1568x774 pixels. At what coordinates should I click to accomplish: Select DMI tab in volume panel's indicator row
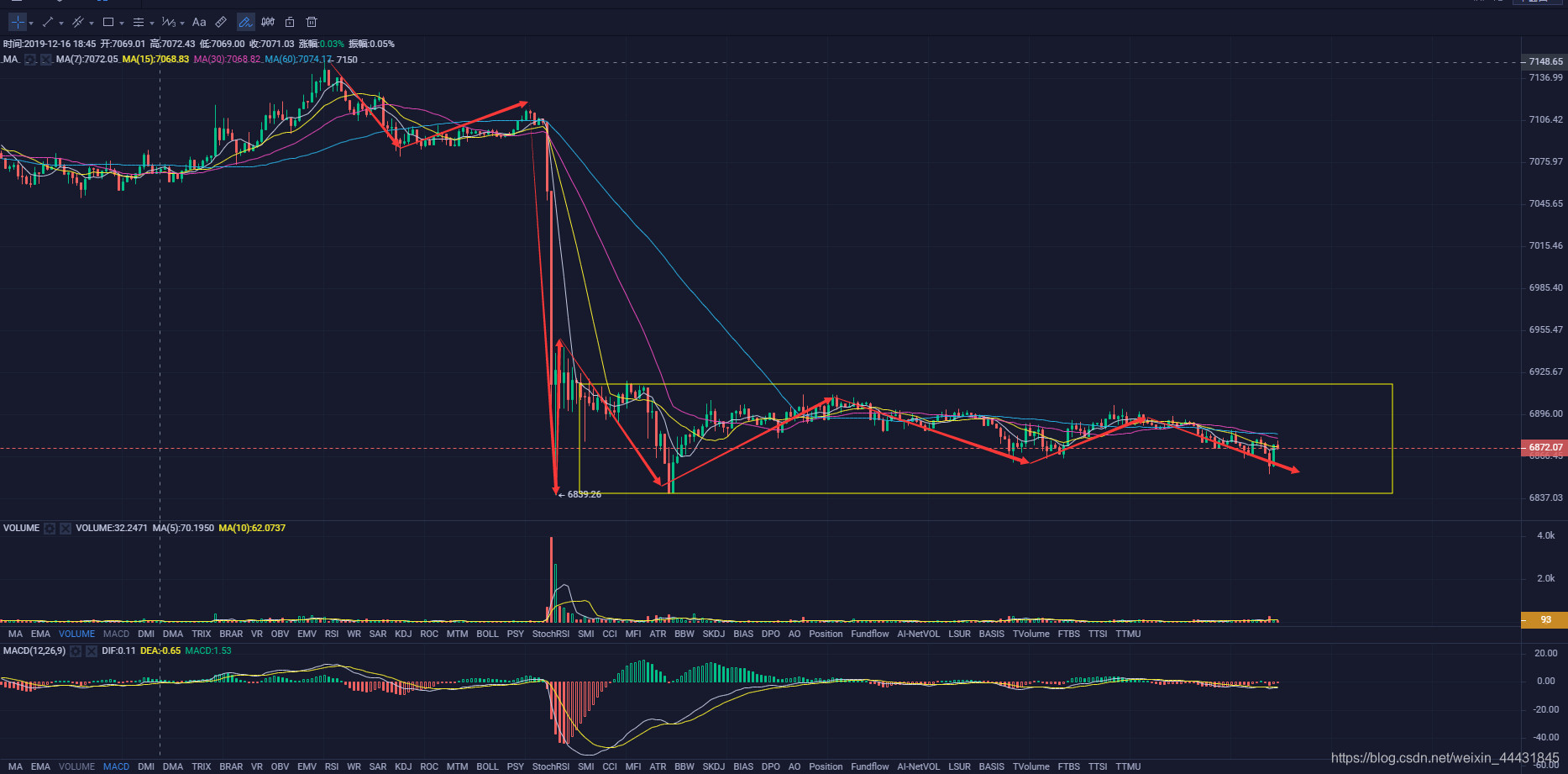tap(146, 634)
